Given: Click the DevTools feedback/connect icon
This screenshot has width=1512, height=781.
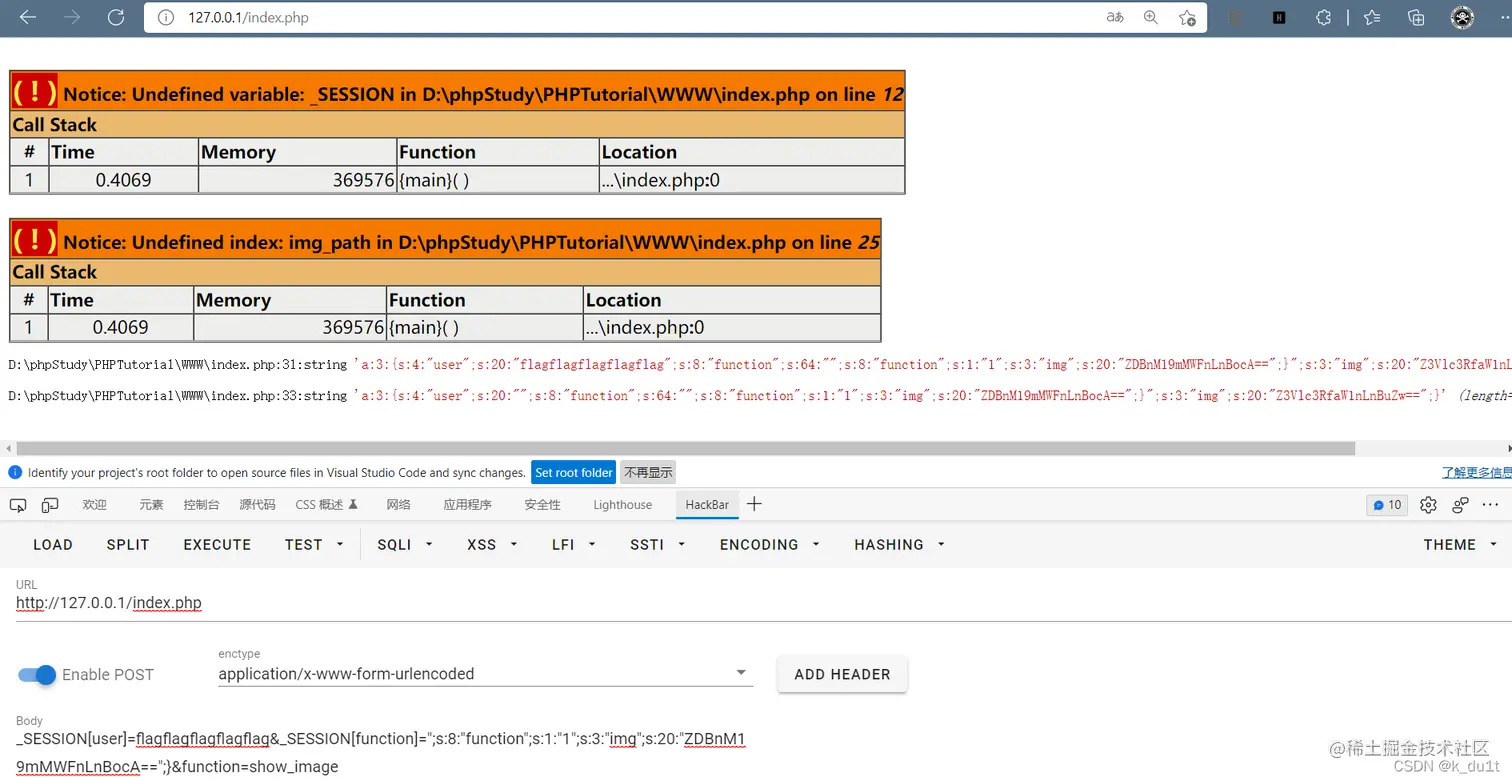Looking at the screenshot, I should (x=1461, y=505).
